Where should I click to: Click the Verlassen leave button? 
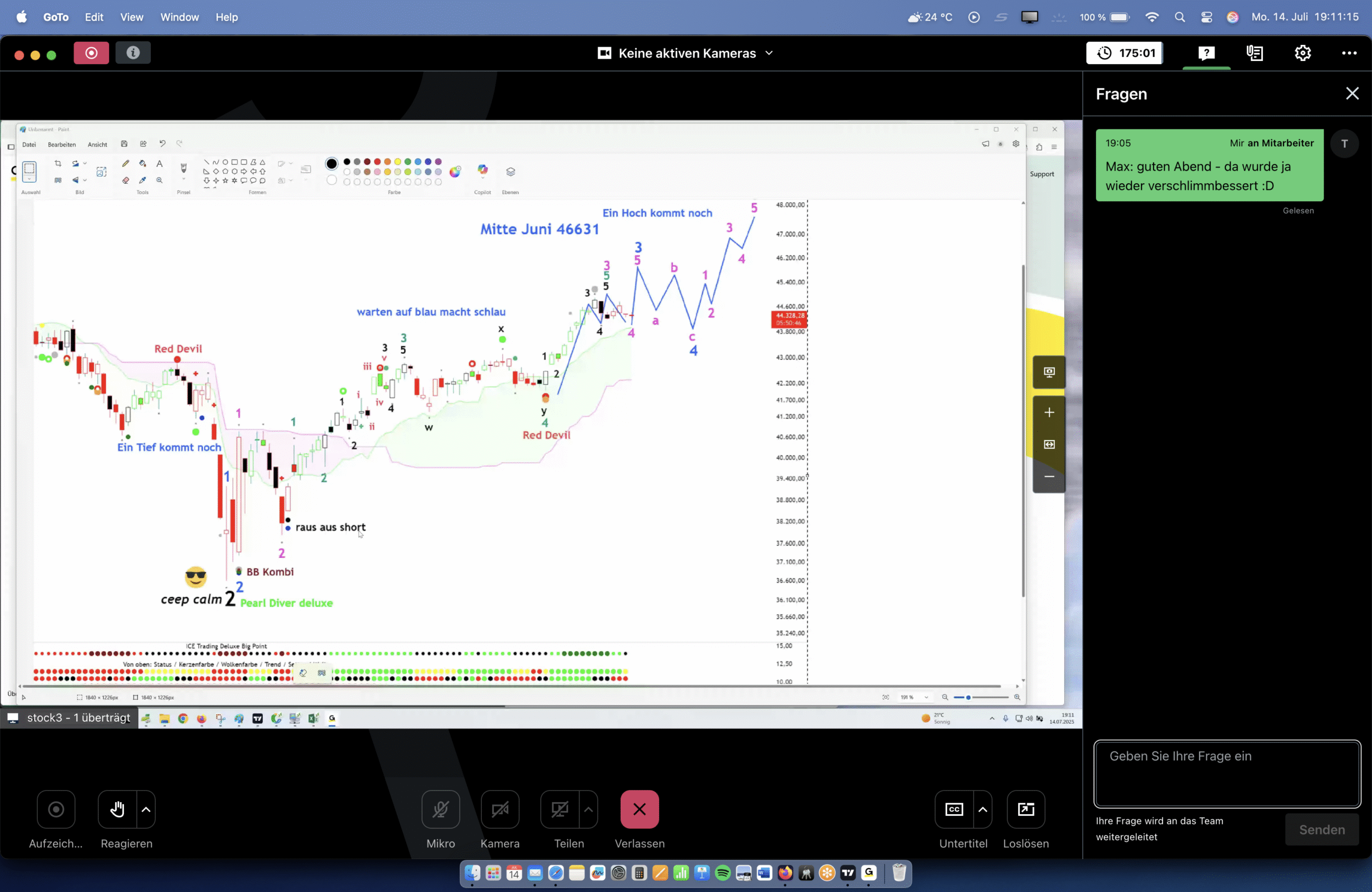point(639,809)
